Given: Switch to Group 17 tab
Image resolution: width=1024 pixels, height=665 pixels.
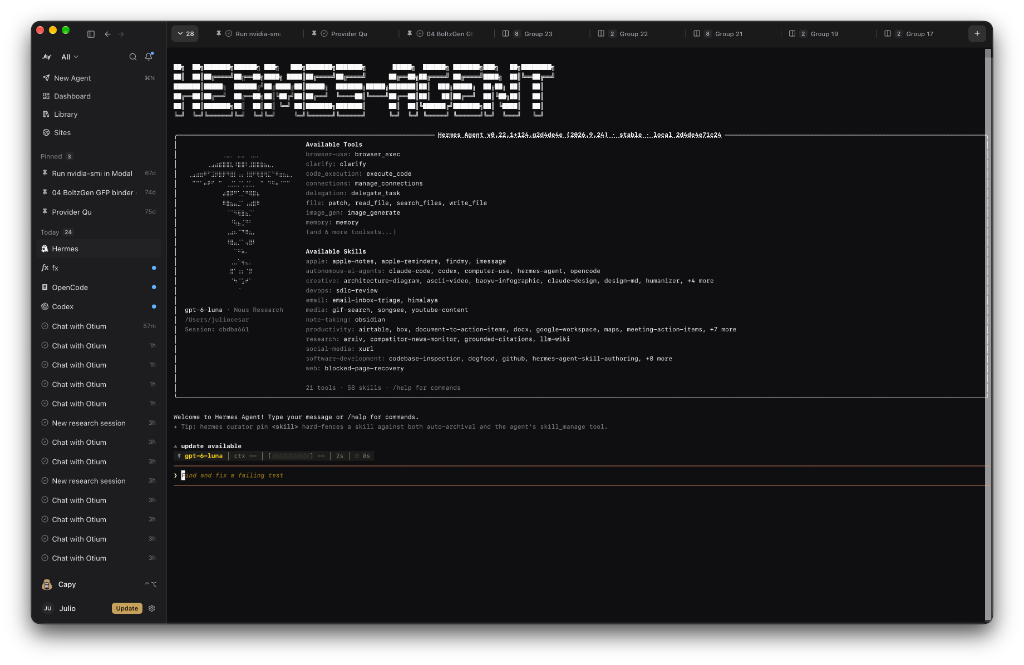Looking at the screenshot, I should [914, 34].
